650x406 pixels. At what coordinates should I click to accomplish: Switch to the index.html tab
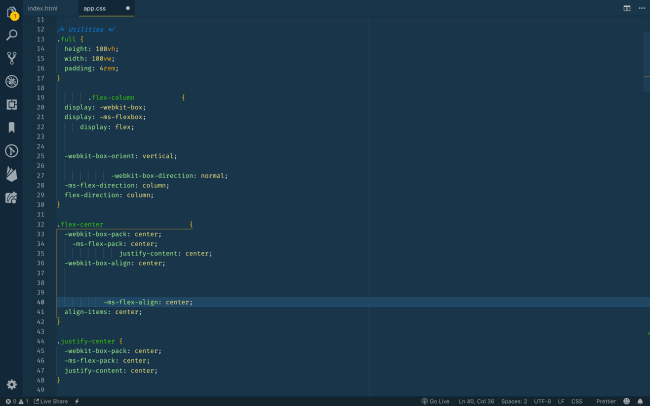42,7
